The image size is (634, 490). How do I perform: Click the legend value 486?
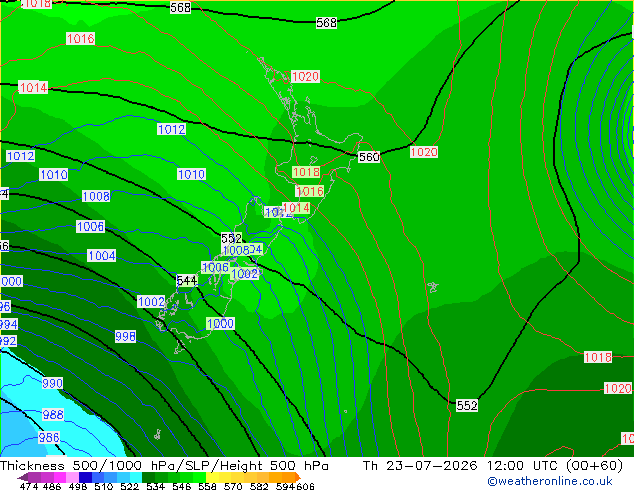click(x=52, y=486)
